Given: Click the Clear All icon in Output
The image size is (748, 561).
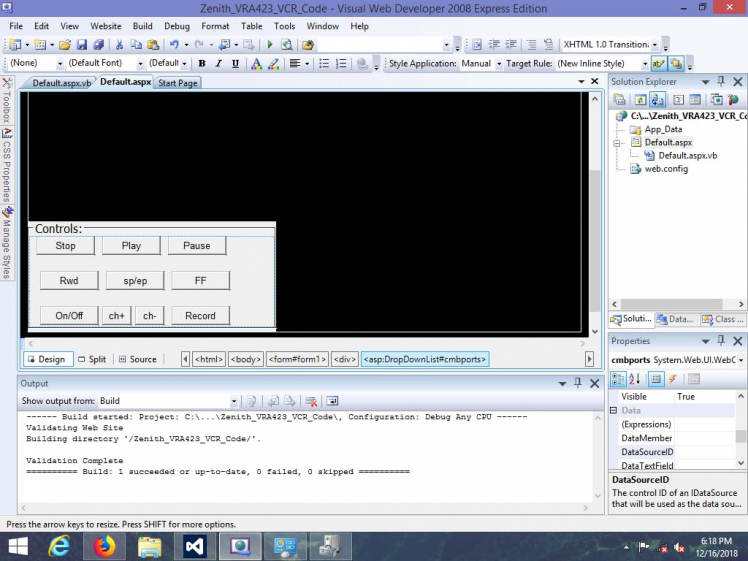Looking at the screenshot, I should point(311,401).
